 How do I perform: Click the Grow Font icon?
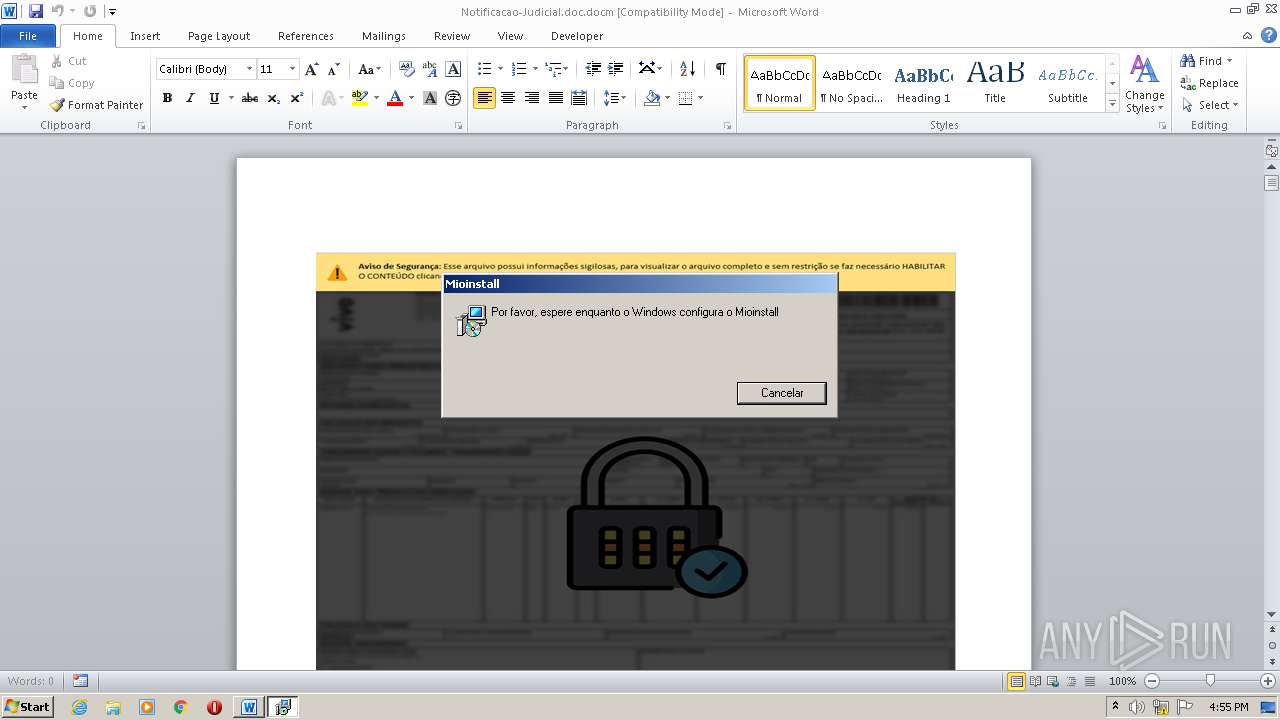(312, 69)
